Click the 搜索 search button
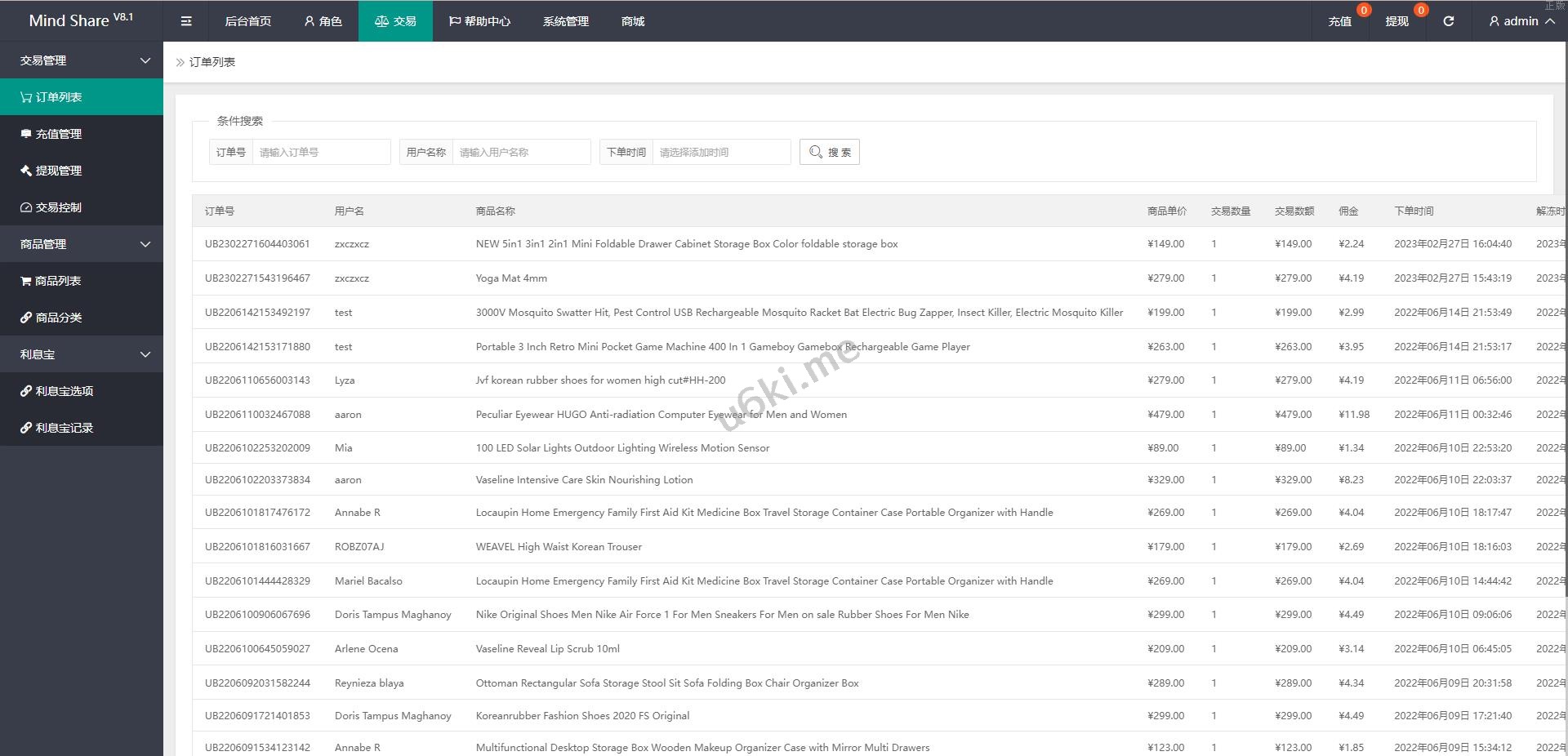Screen dimensions: 1568x756 click(x=829, y=152)
